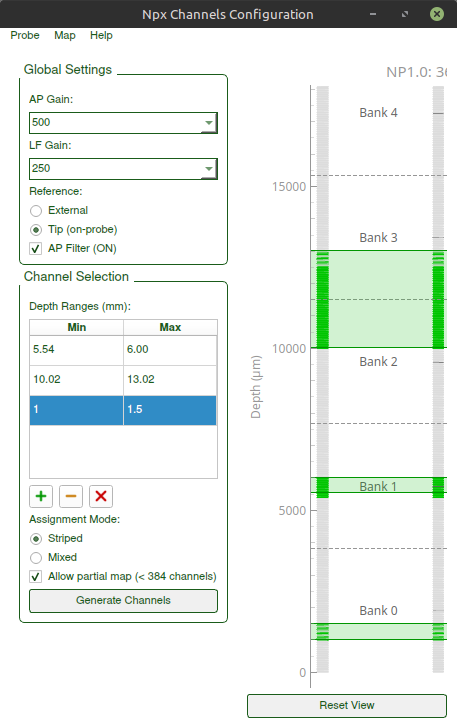Viewport: 457px width, 728px height.
Task: Select Min cell 10.02
Action: (x=76, y=380)
